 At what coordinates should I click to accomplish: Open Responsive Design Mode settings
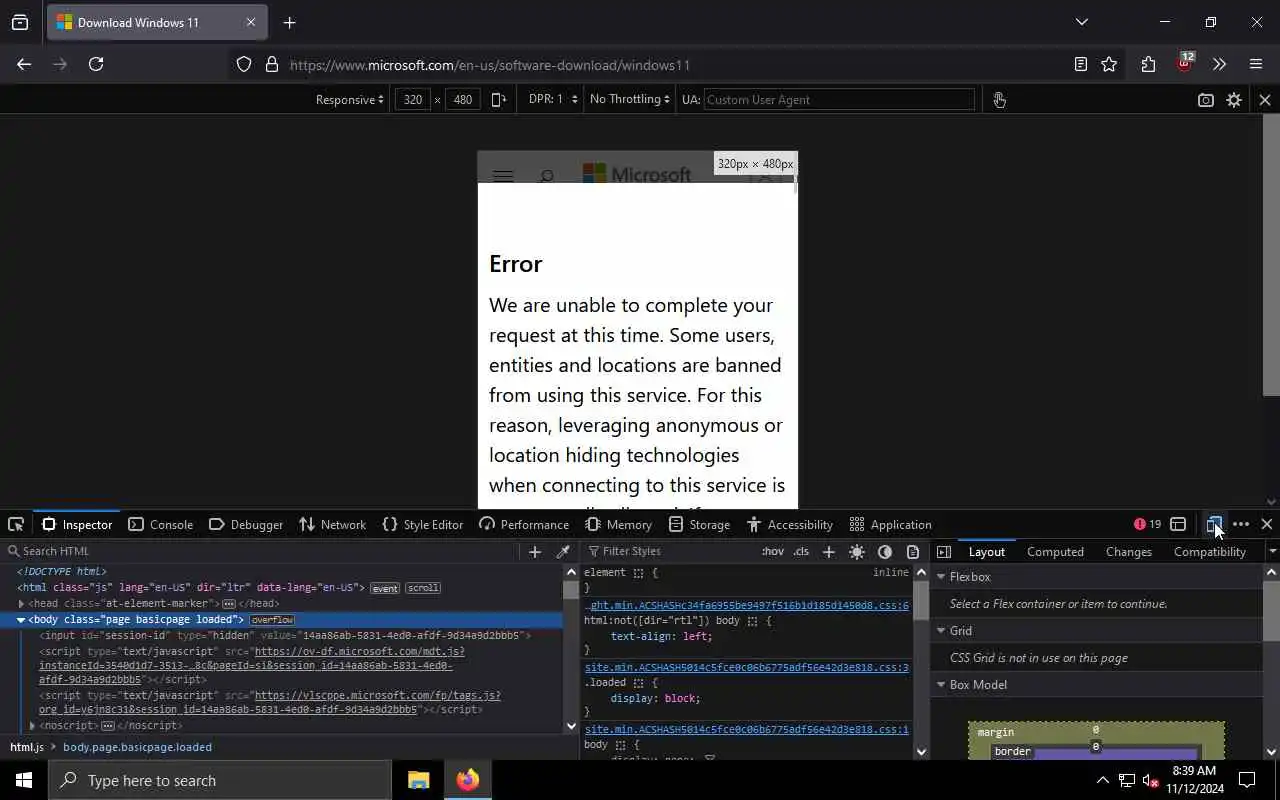(x=1234, y=100)
